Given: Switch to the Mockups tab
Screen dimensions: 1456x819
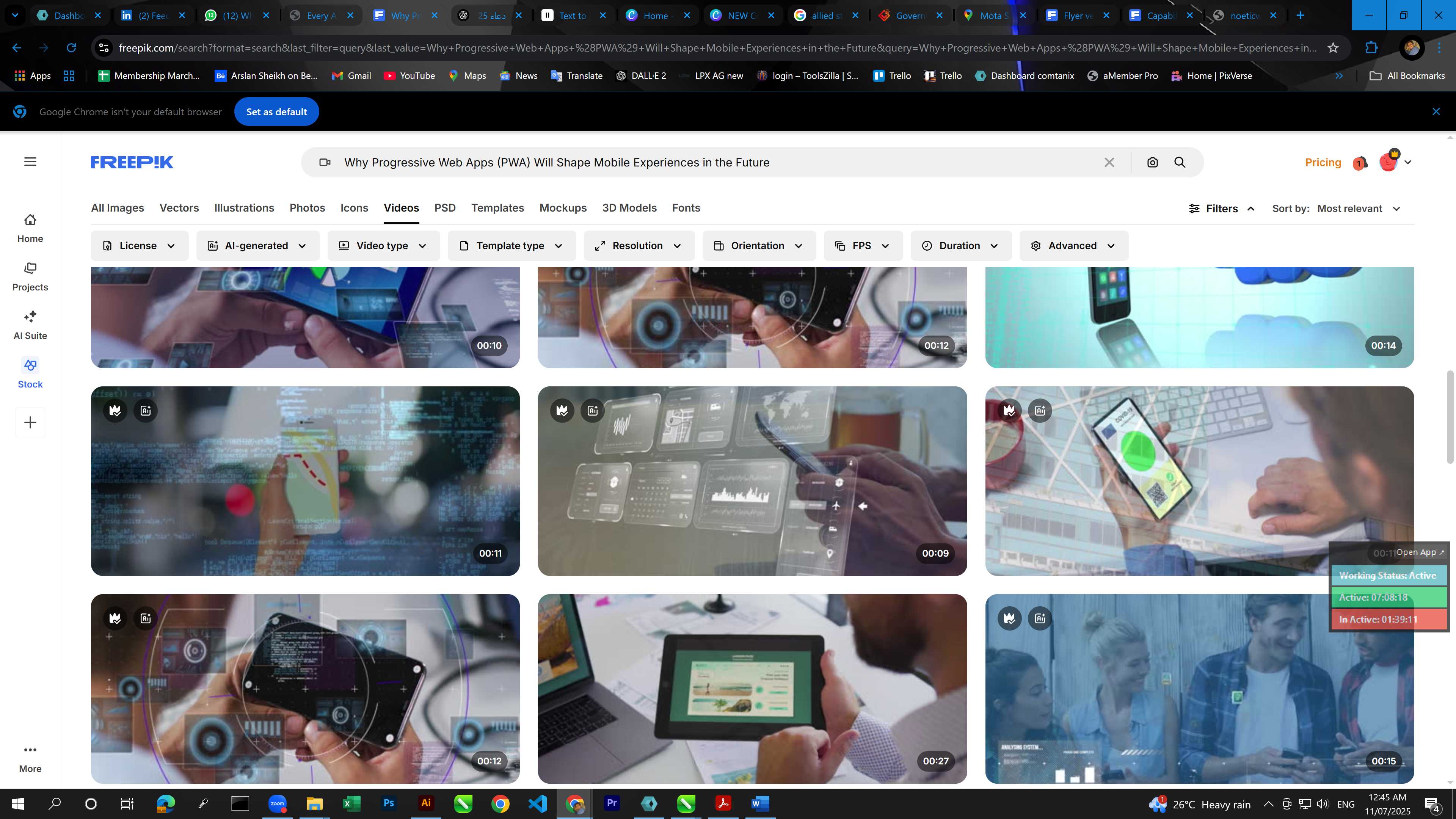Looking at the screenshot, I should [563, 208].
